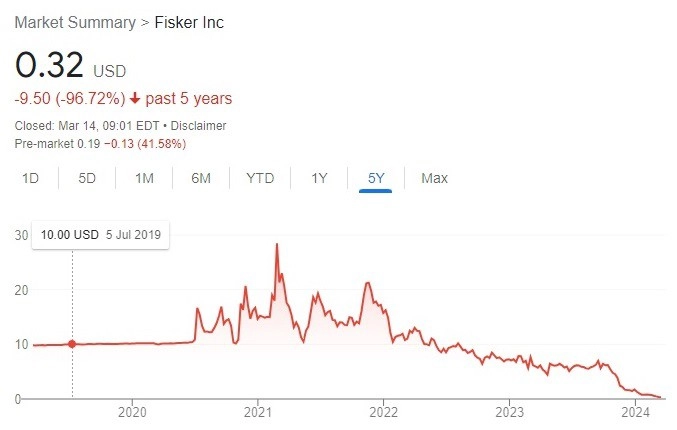677x430 pixels.
Task: Click the active 5Y range tab
Action: click(x=376, y=178)
